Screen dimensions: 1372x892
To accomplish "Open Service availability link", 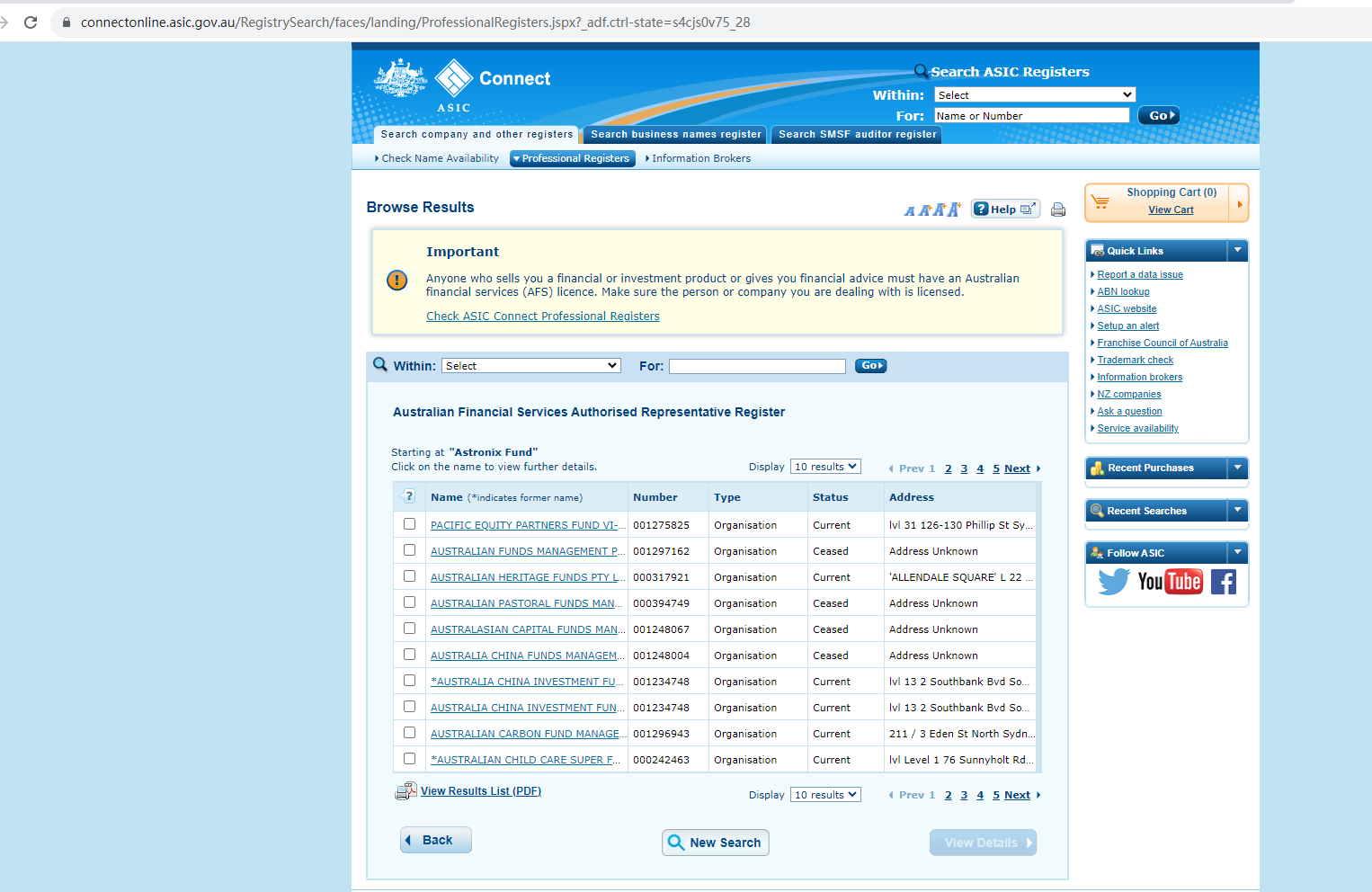I will [1137, 428].
